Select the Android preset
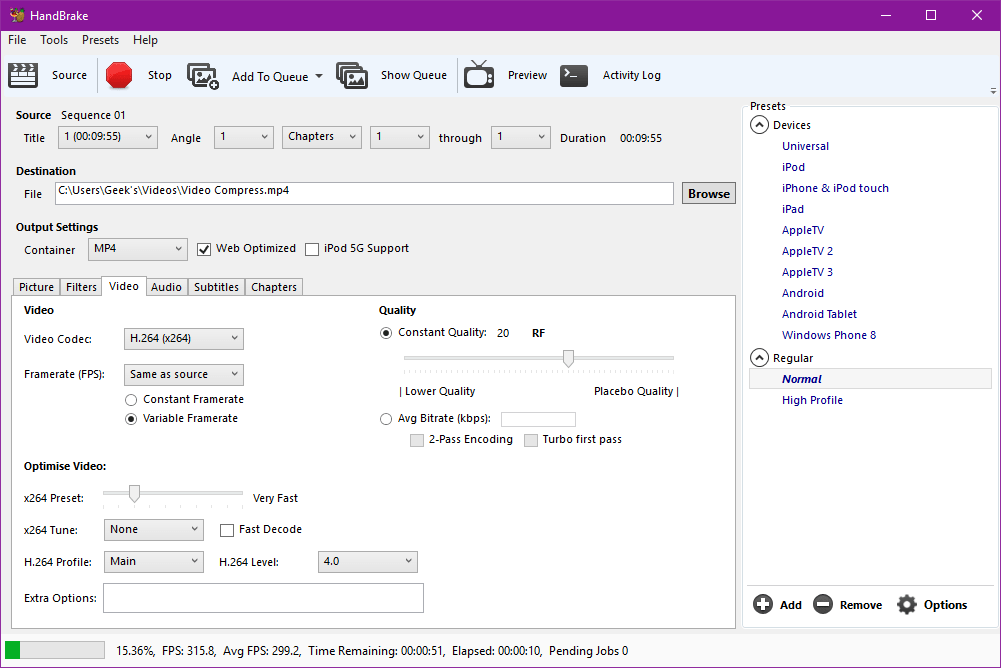Image resolution: width=1001 pixels, height=668 pixels. [x=802, y=292]
